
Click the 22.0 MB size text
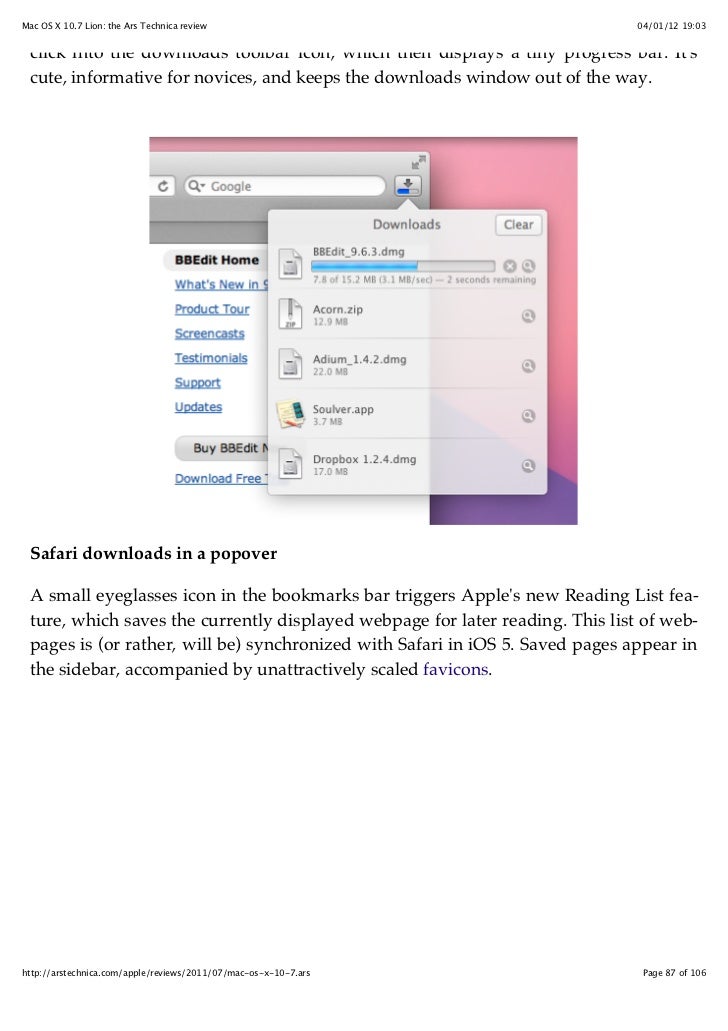pyautogui.click(x=330, y=372)
